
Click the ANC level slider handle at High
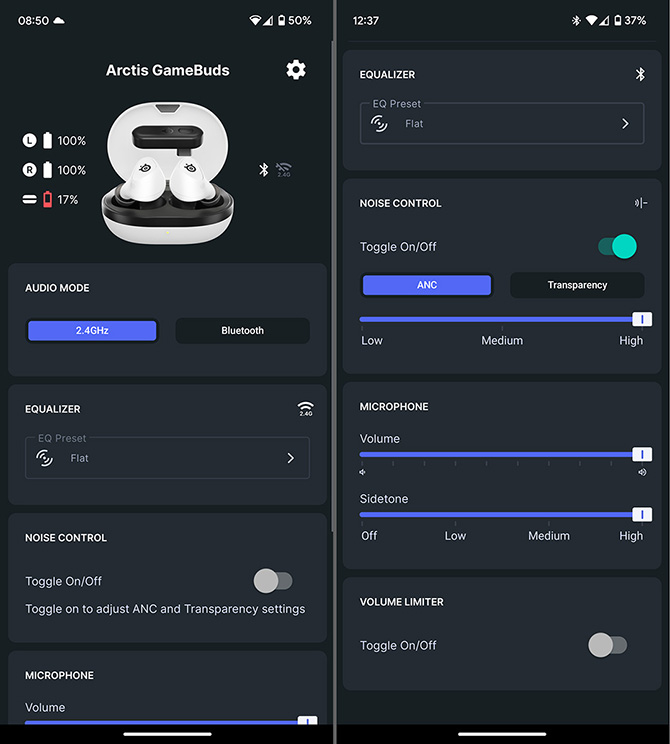[x=642, y=319]
